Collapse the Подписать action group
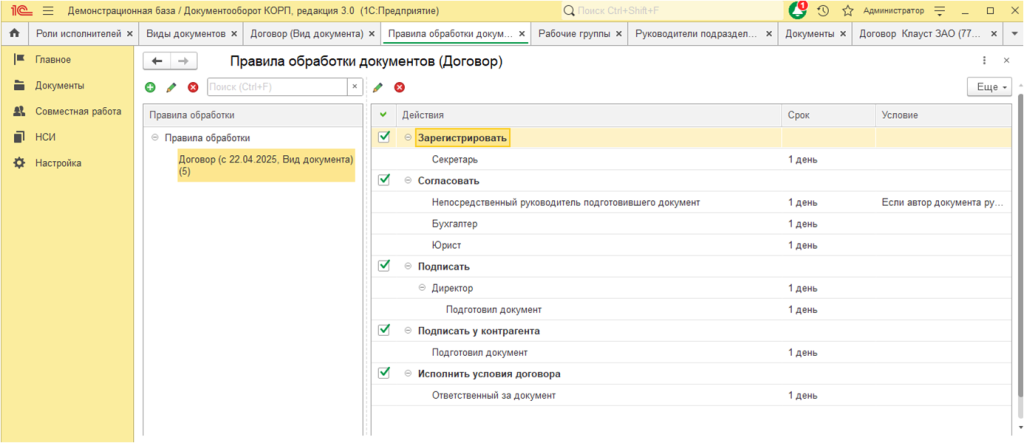1024x443 pixels. click(x=408, y=267)
